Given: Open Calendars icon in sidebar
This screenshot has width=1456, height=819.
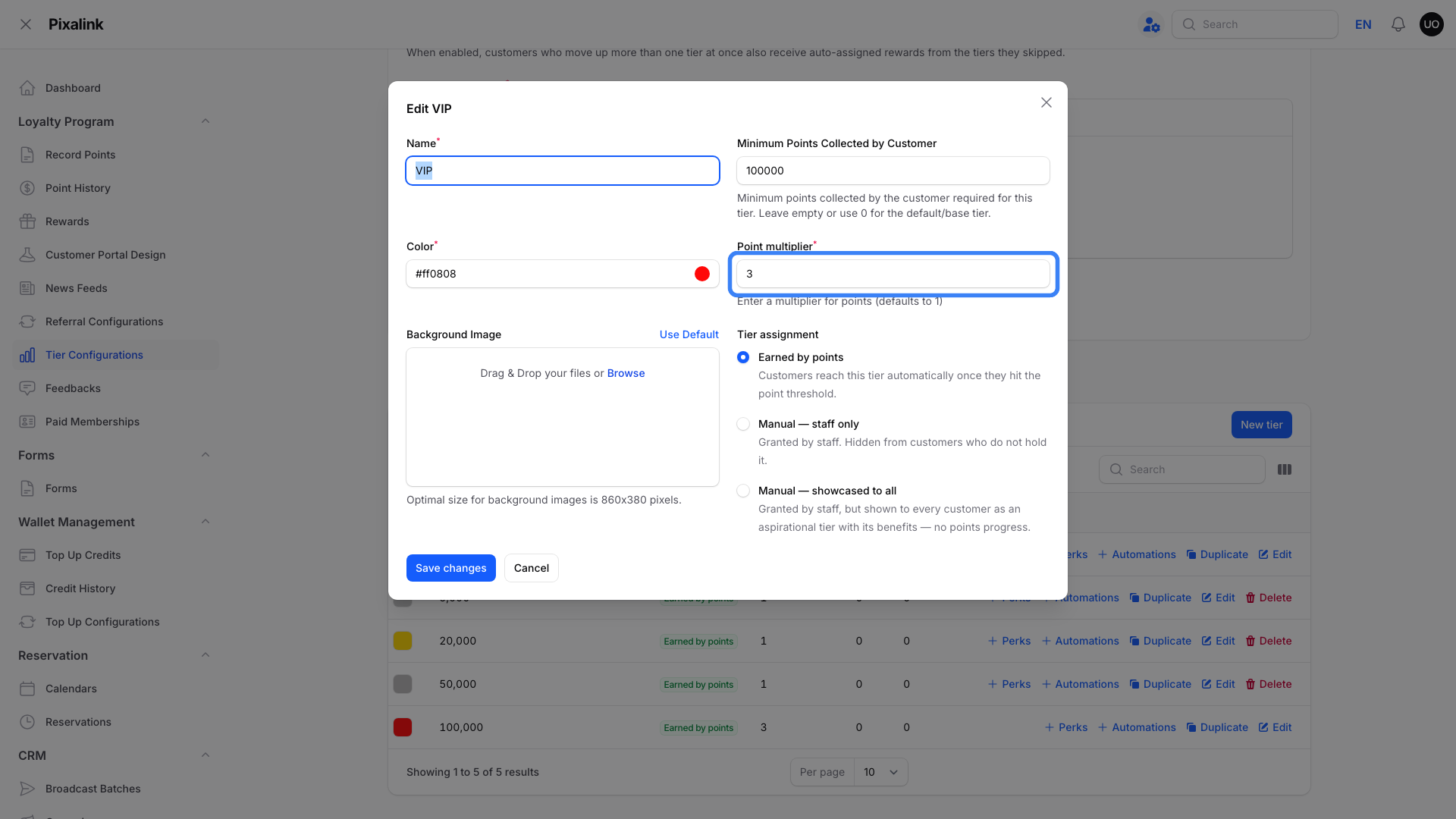Looking at the screenshot, I should [27, 689].
